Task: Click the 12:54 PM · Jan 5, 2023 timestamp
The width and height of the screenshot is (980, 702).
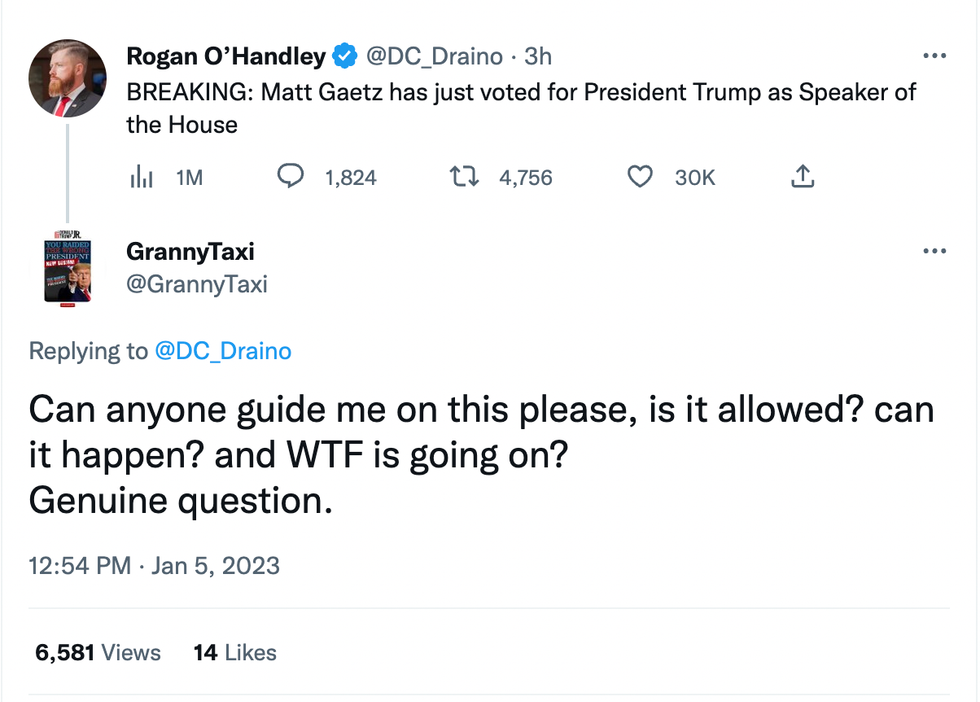Action: pos(154,566)
